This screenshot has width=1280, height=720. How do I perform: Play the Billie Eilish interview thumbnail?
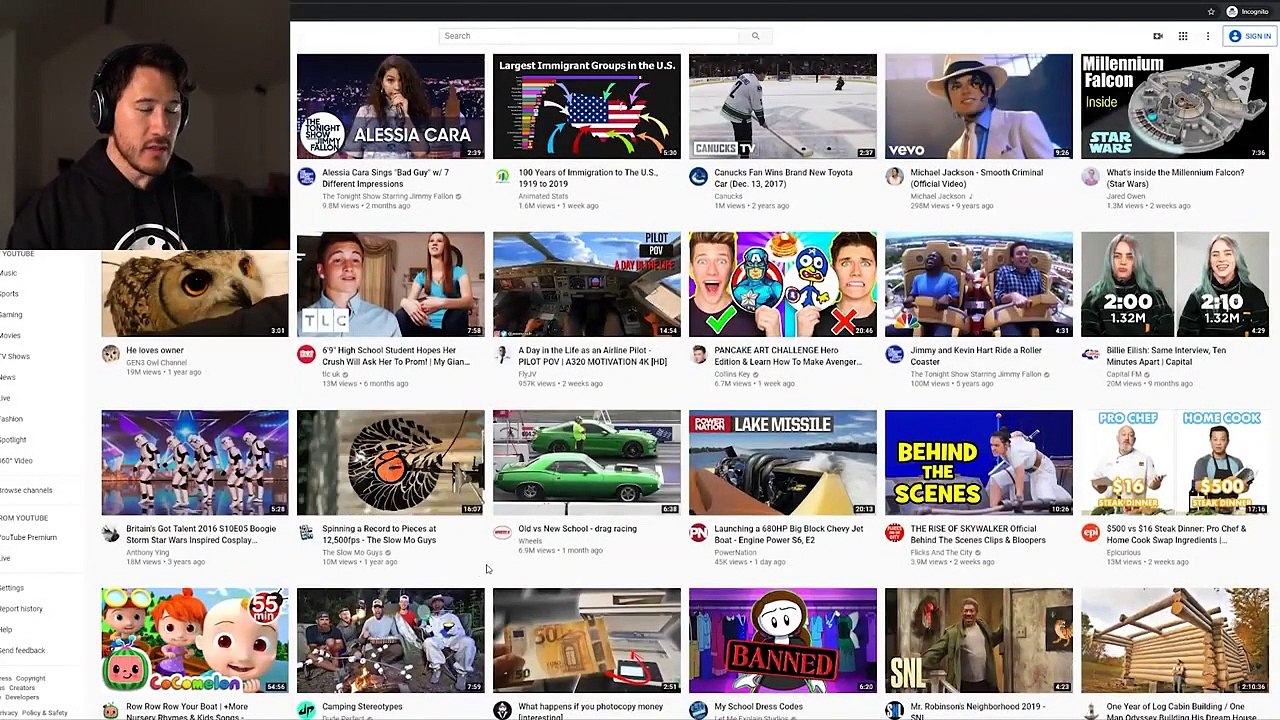coord(1175,285)
